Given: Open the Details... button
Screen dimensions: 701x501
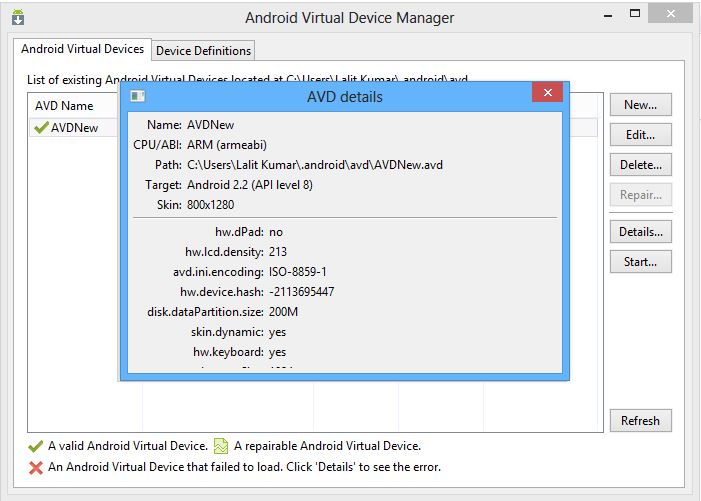Looking at the screenshot, I should tap(640, 231).
